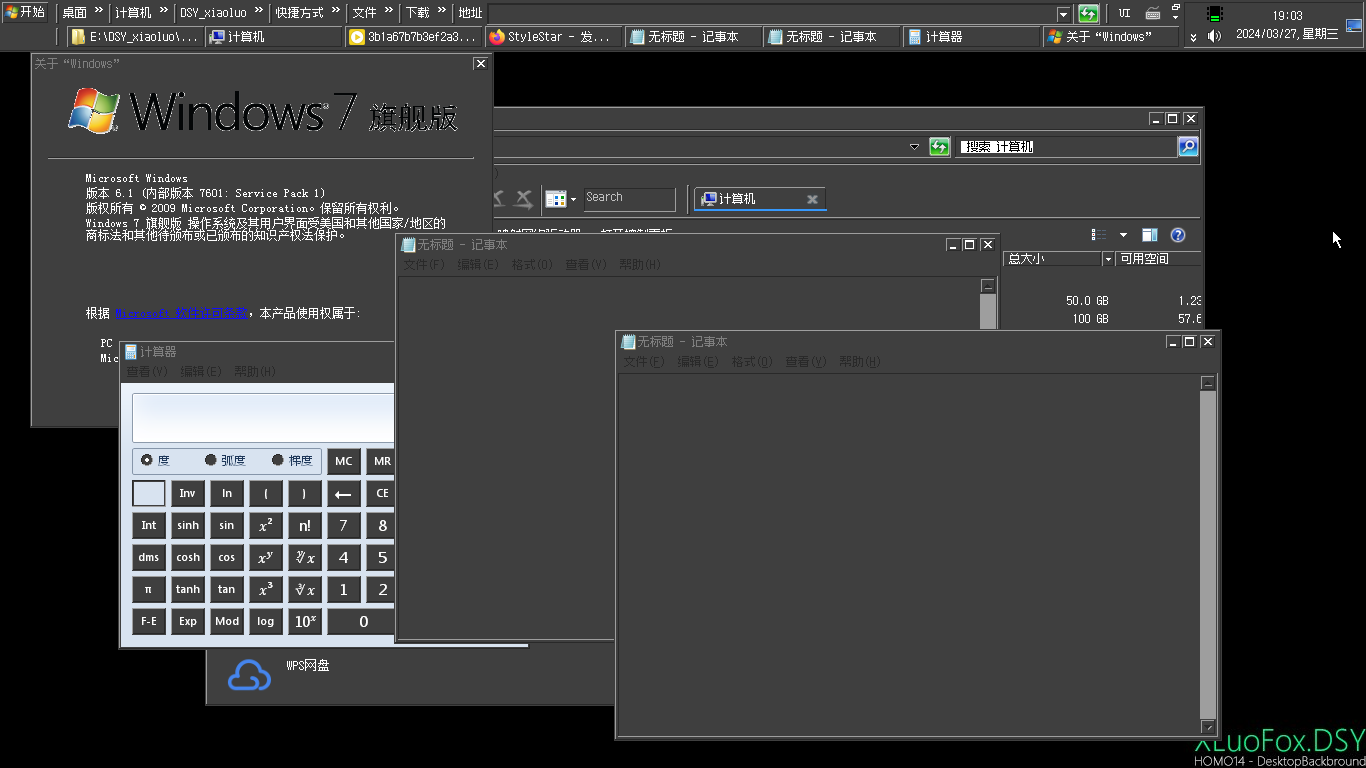Switch to the 关于 Windows taskbar item
The image size is (1366, 768).
click(x=1110, y=36)
